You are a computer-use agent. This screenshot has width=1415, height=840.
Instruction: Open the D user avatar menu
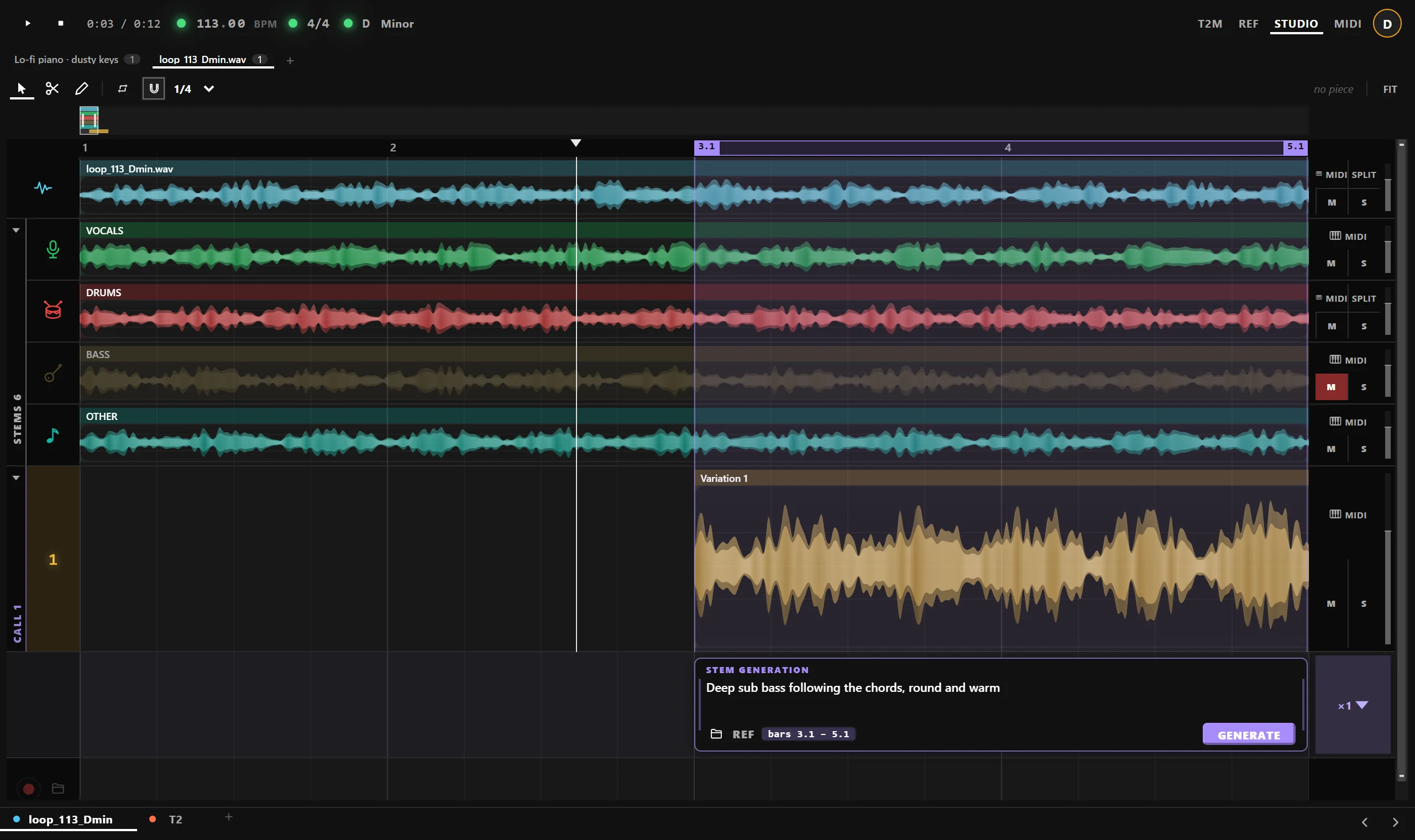click(x=1387, y=24)
